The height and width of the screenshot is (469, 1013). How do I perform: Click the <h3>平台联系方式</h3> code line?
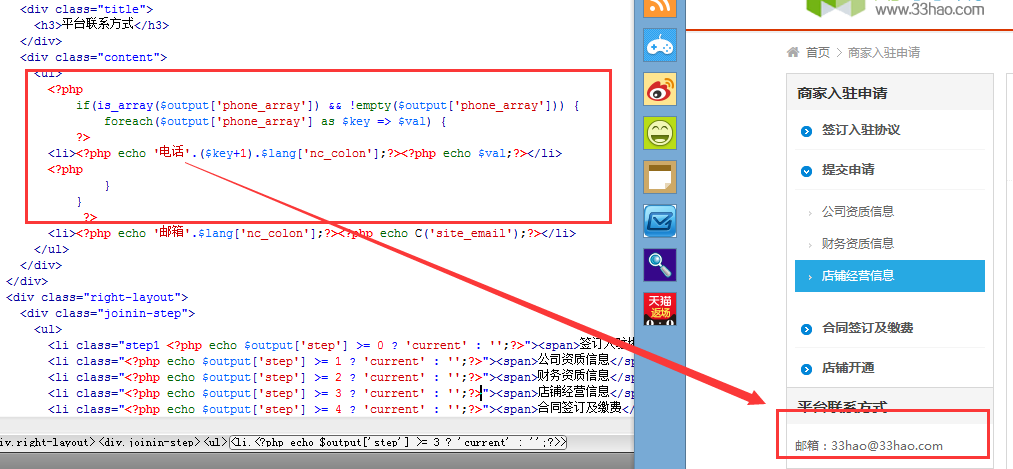pos(101,25)
